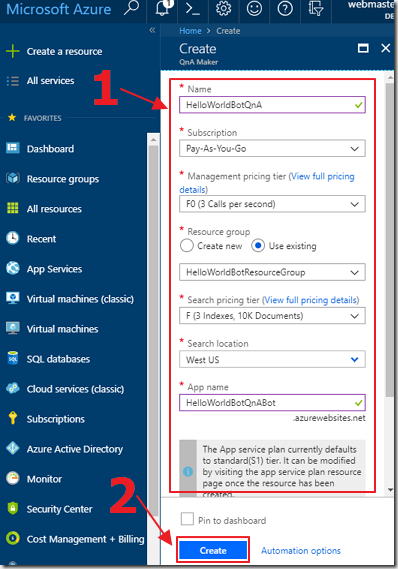398x569 pixels.
Task: Open portal settings gear icon
Action: pyautogui.click(x=223, y=8)
